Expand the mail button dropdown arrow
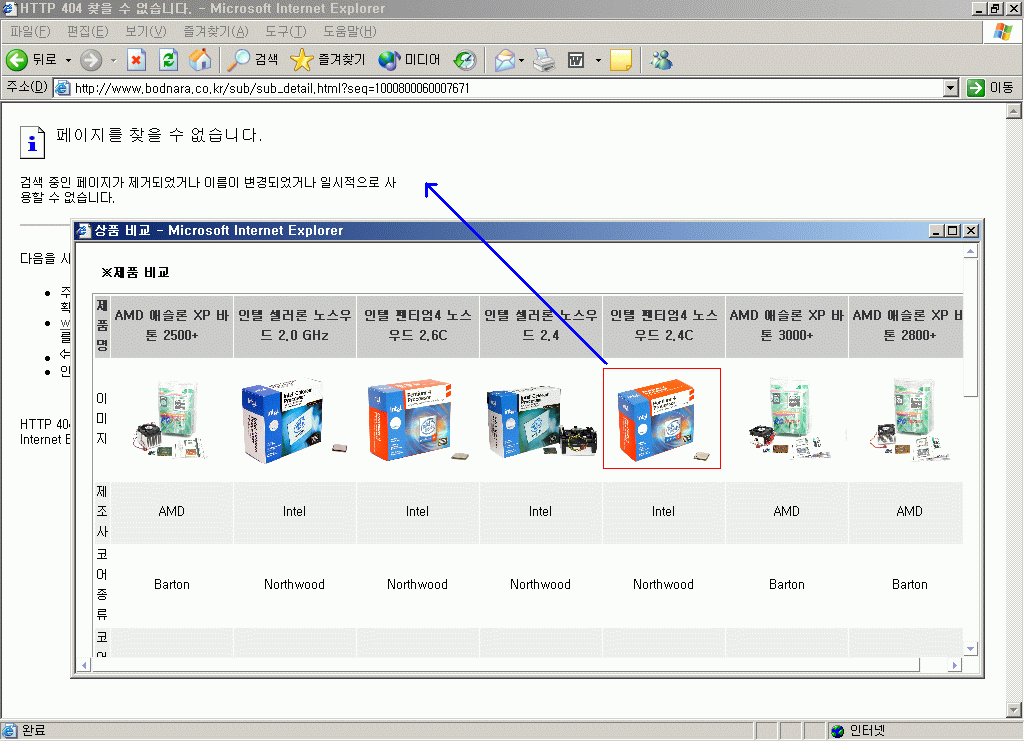1024x741 pixels. click(x=521, y=60)
